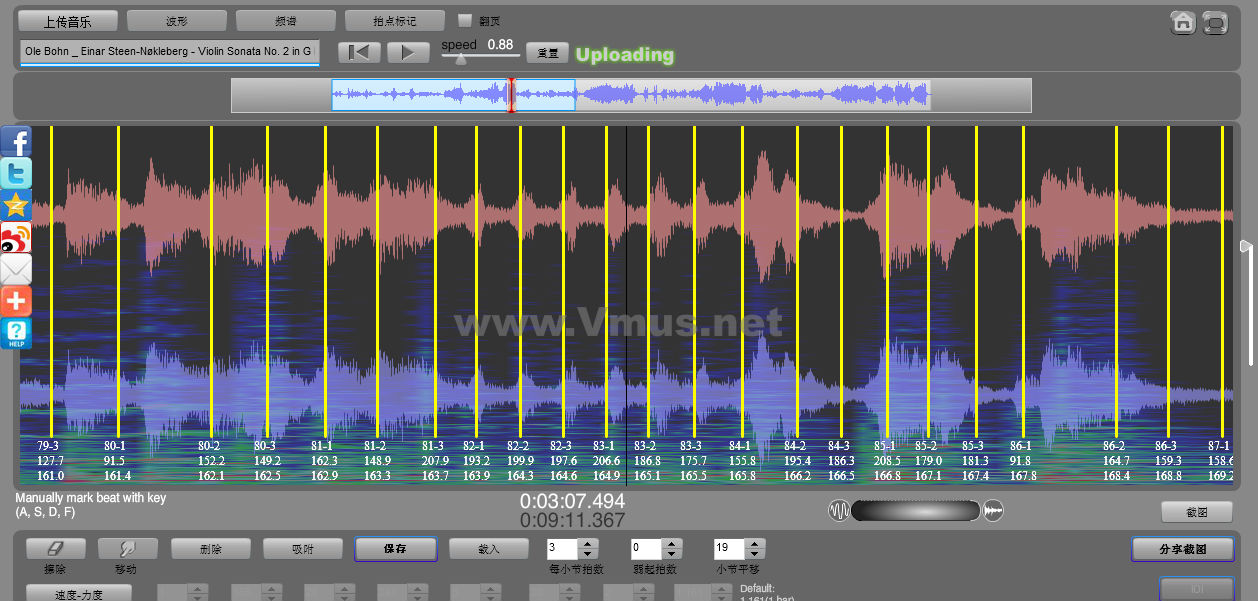Viewport: 1258px width, 601px height.
Task: Switch to the 频谱 spectrum view
Action: tap(285, 21)
